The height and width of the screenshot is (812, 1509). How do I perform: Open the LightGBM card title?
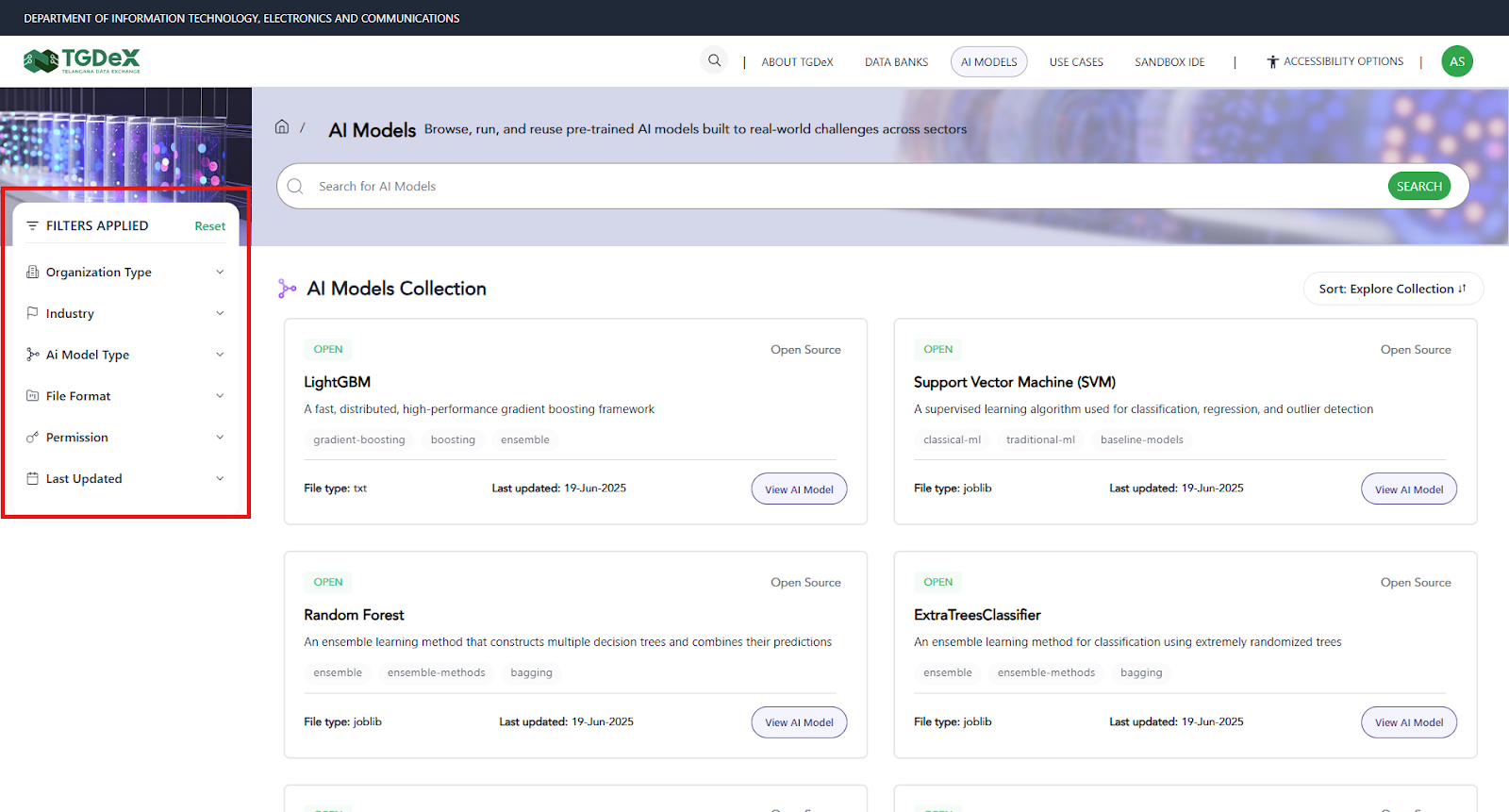[x=337, y=382]
